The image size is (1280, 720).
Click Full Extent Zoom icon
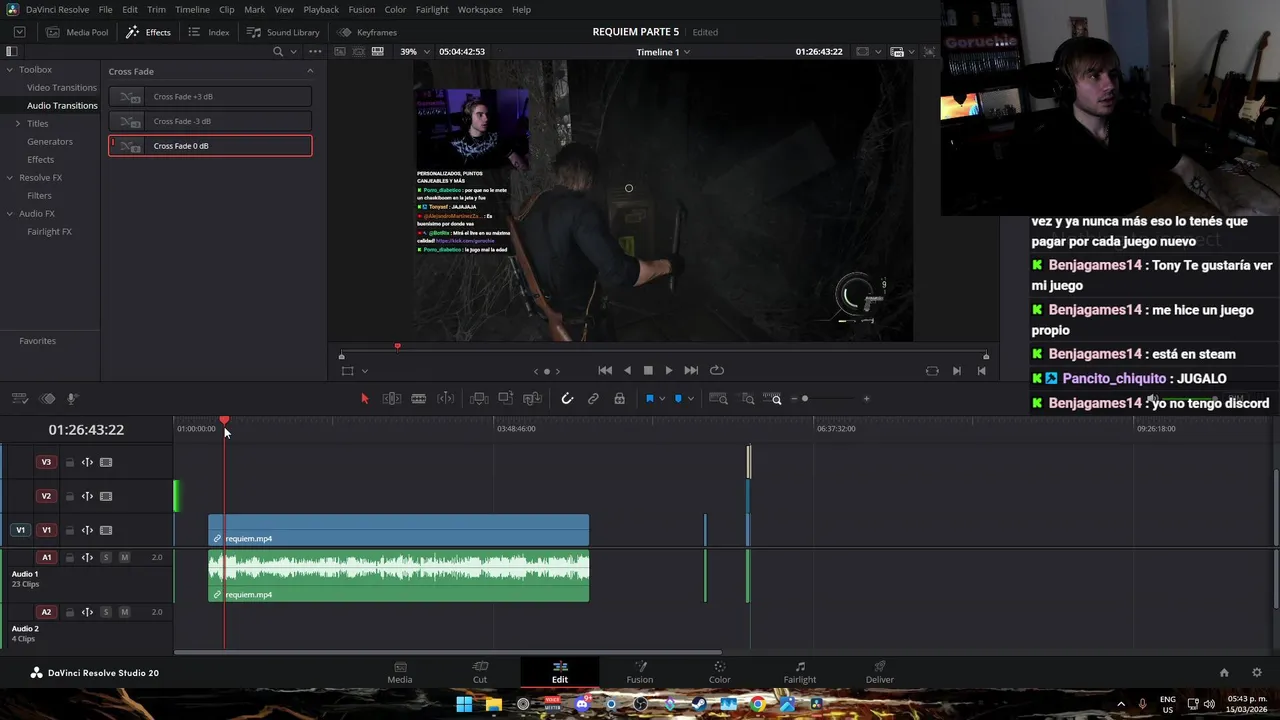pos(718,398)
